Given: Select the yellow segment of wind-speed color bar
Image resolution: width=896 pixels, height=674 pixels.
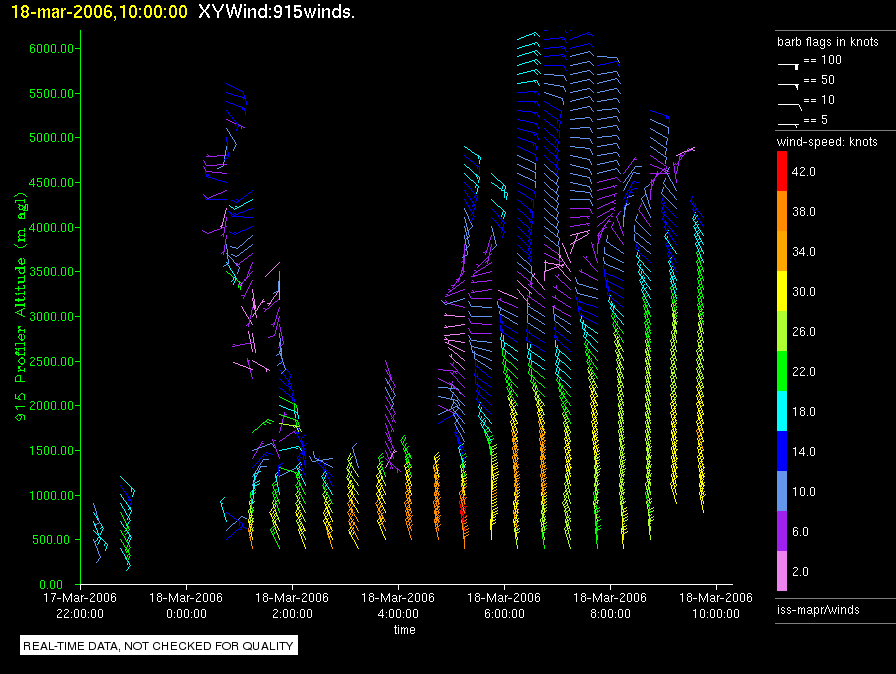Looking at the screenshot, I should click(x=783, y=290).
